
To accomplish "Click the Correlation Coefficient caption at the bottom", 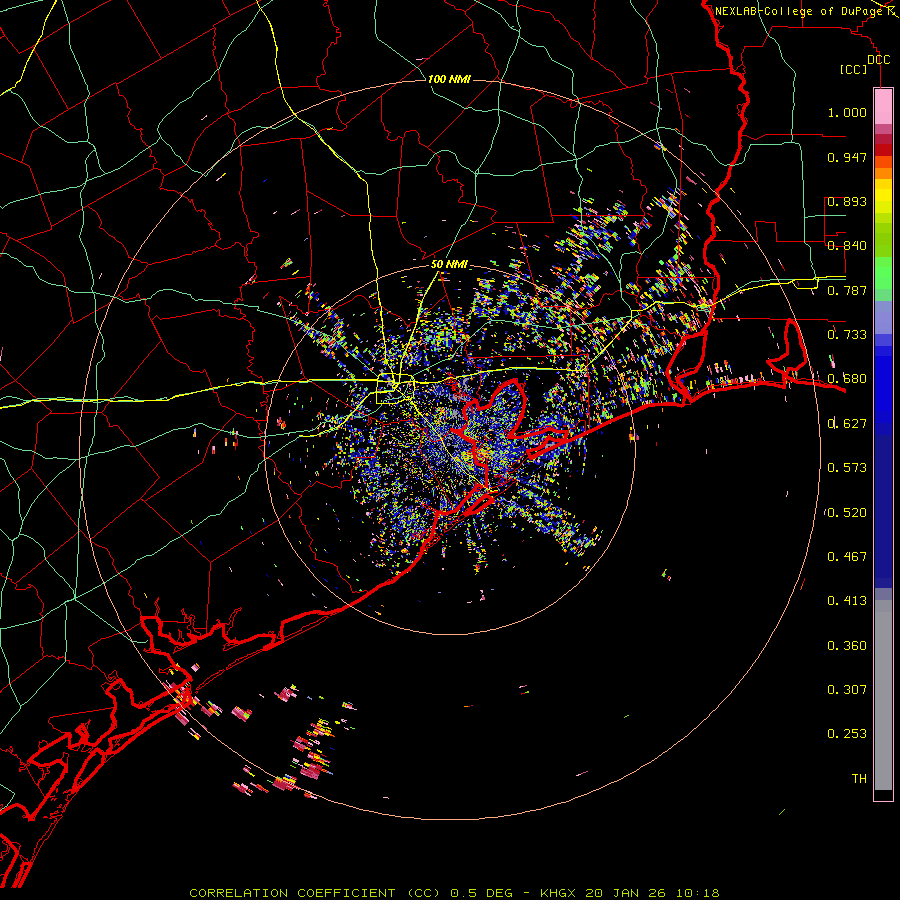I will pos(454,893).
